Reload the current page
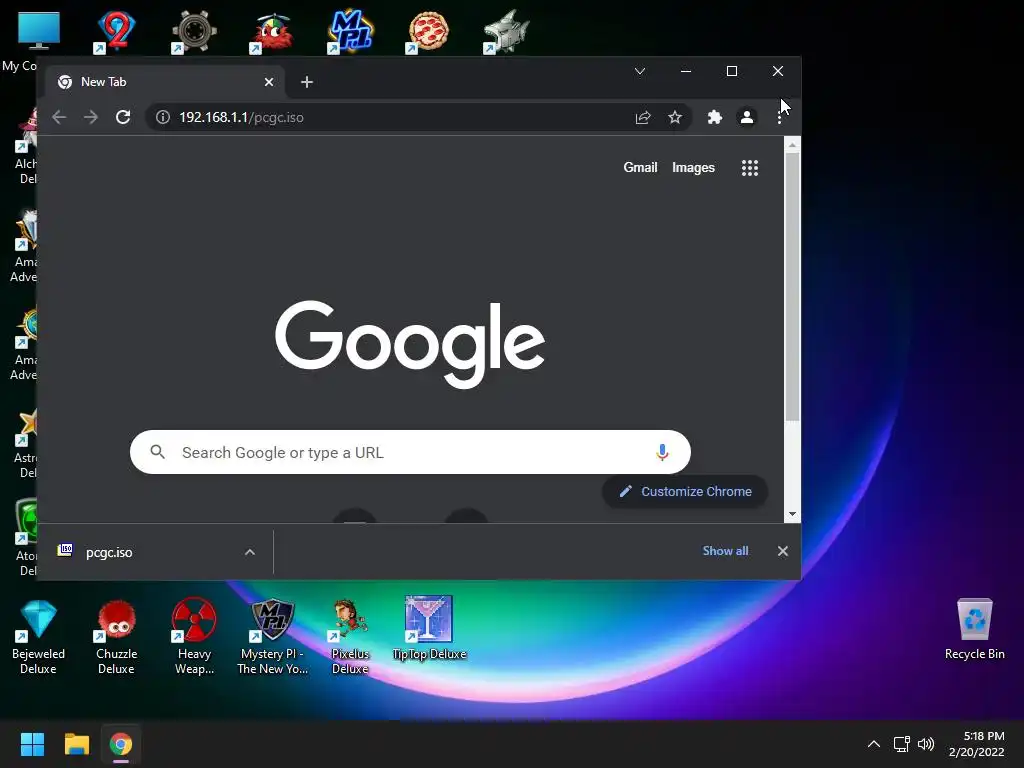The width and height of the screenshot is (1024, 768). point(123,118)
